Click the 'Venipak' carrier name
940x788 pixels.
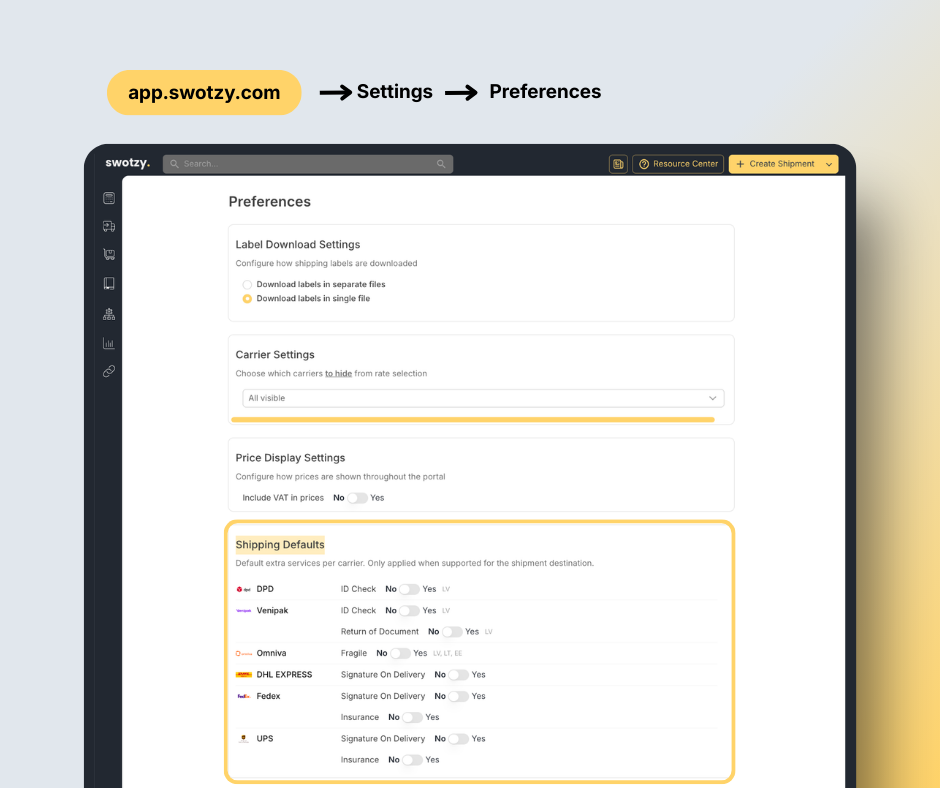click(x=272, y=610)
